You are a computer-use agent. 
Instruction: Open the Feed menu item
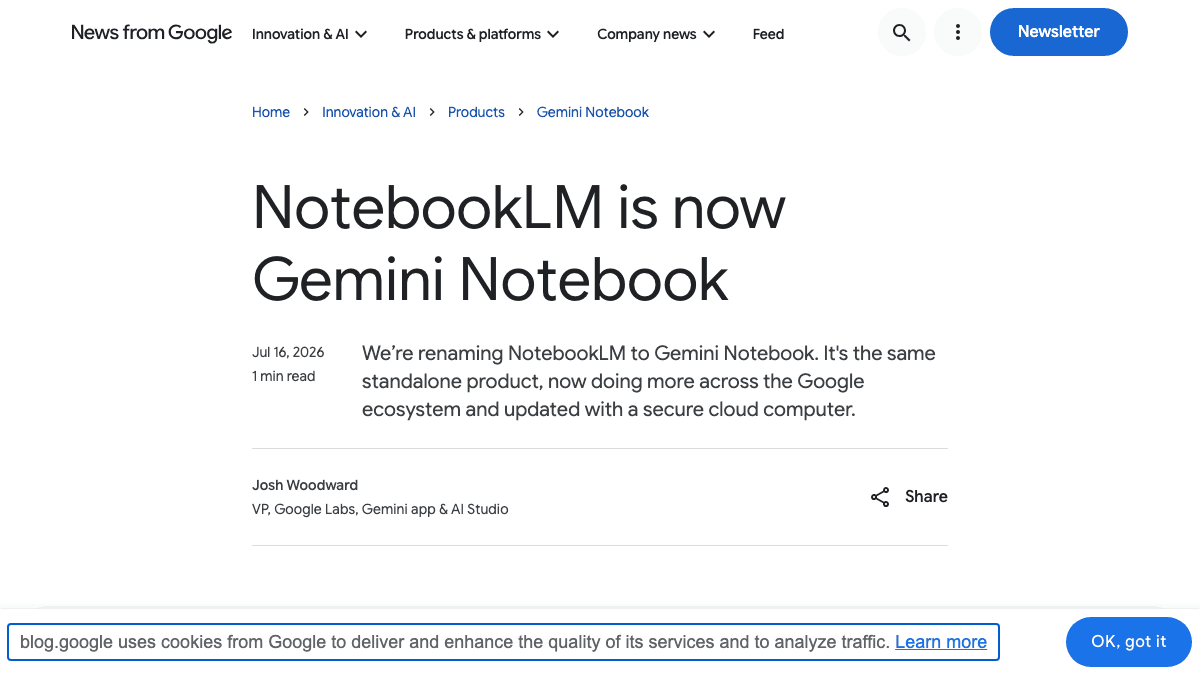[x=768, y=34]
